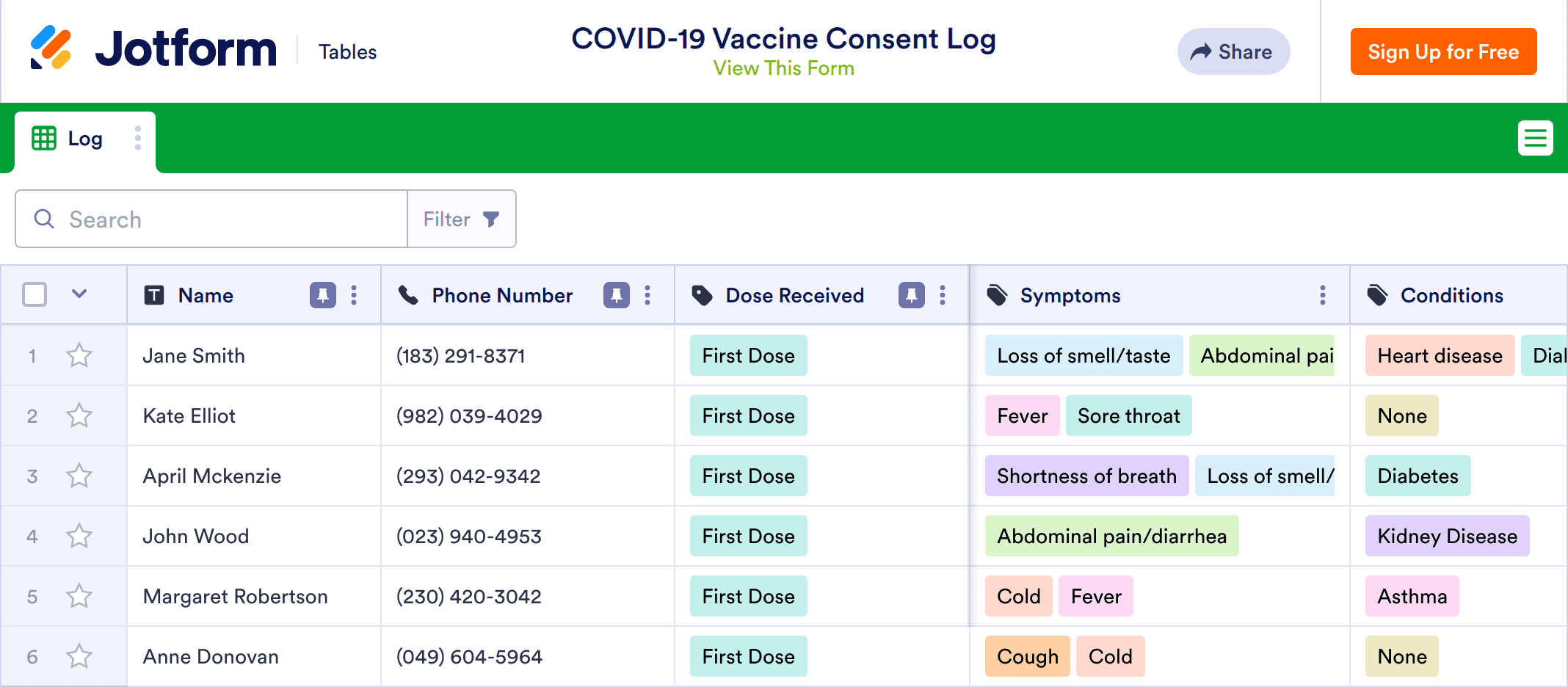
Task: Open the green hamburger menu icon
Action: pyautogui.click(x=1535, y=138)
